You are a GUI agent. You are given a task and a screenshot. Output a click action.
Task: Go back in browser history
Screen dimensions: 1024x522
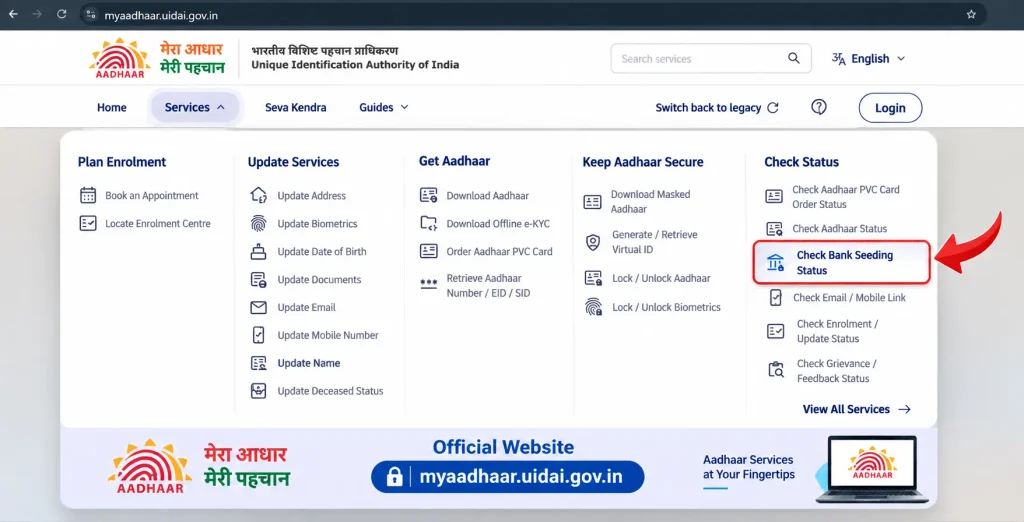(x=13, y=14)
